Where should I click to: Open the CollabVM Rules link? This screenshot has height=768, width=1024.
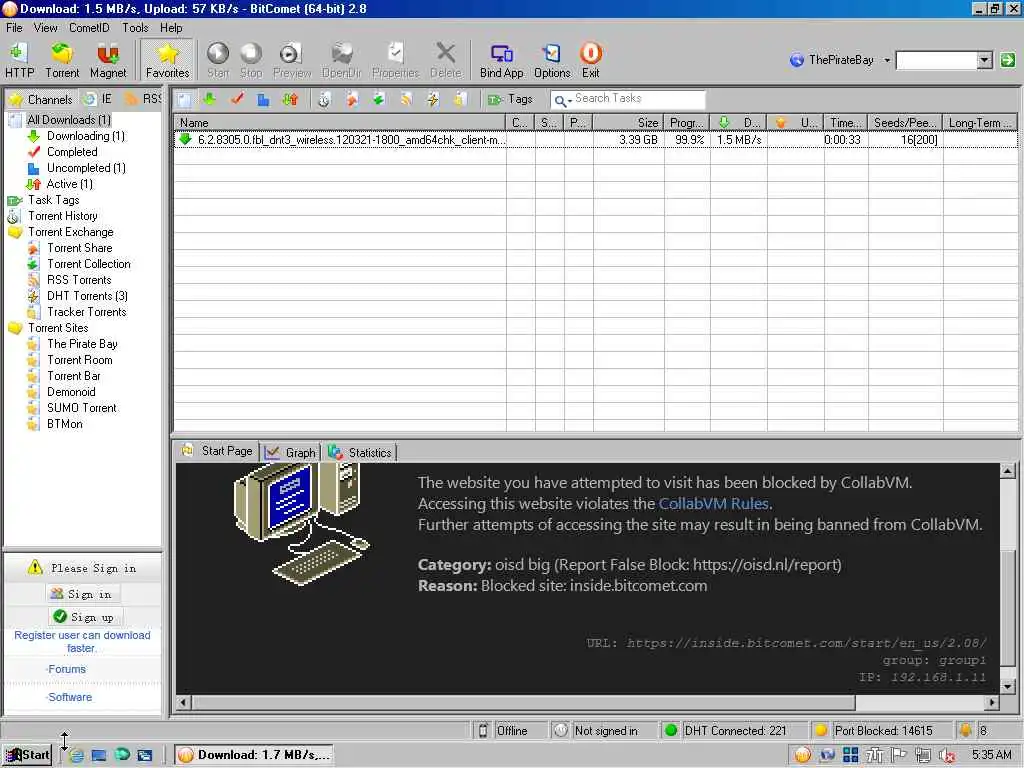714,504
